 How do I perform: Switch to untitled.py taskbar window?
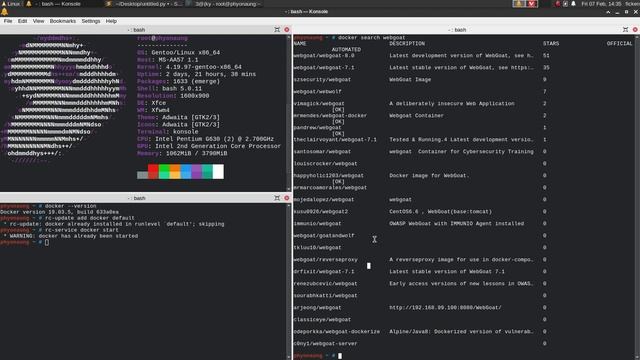[144, 4]
